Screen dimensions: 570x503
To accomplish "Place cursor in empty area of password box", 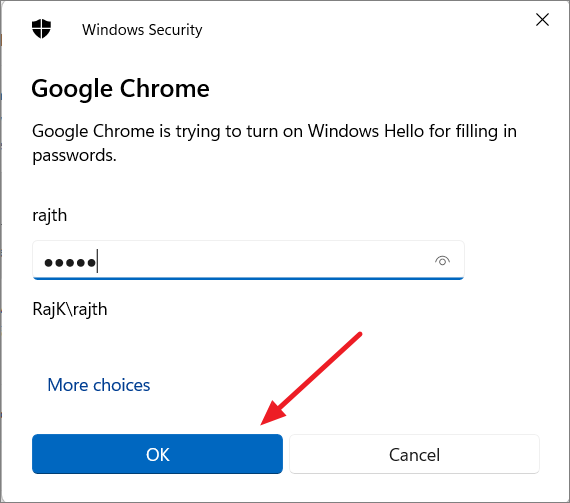I will [x=265, y=260].
